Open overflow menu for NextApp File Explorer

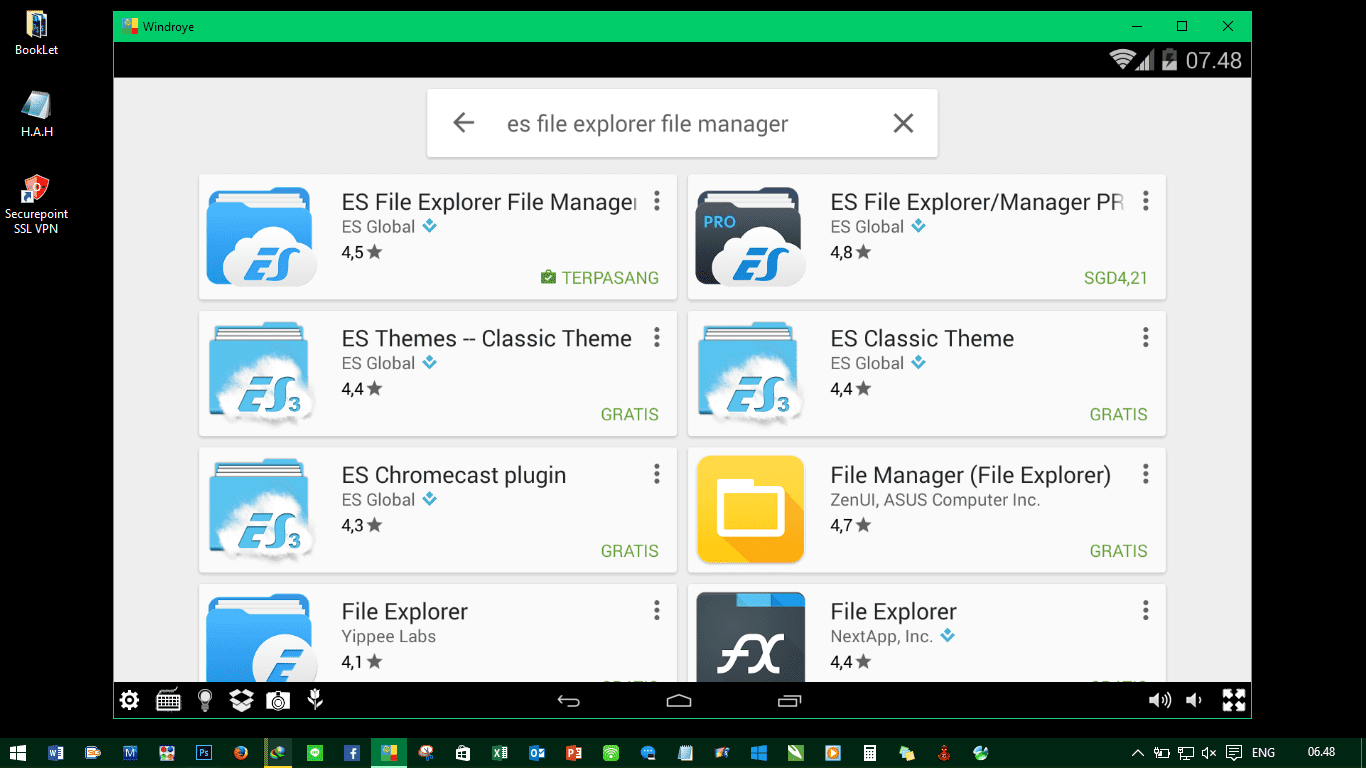pos(1146,610)
